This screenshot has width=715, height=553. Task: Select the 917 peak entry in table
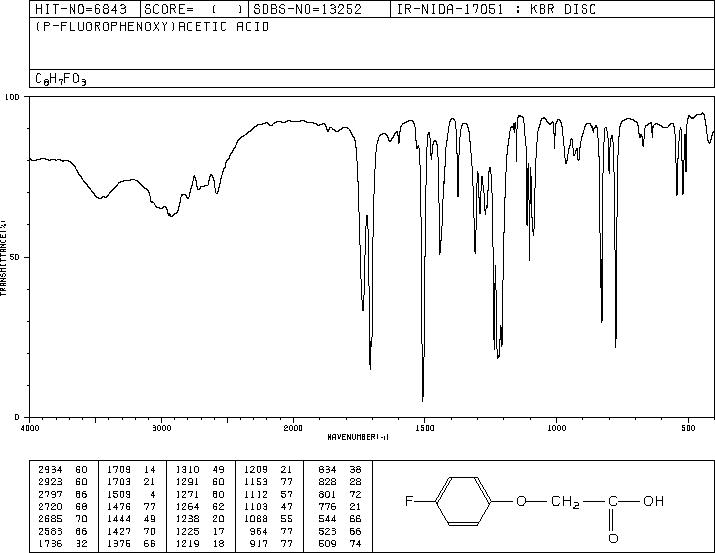pyautogui.click(x=273, y=544)
